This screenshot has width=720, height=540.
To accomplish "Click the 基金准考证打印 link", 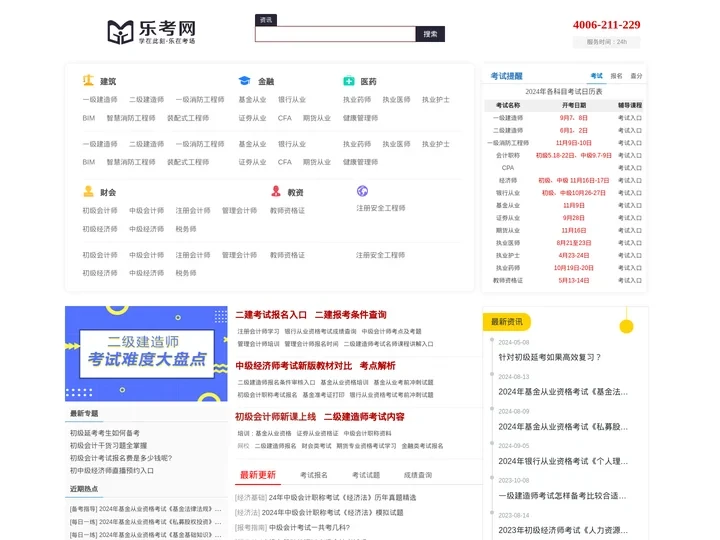I will point(323,395).
